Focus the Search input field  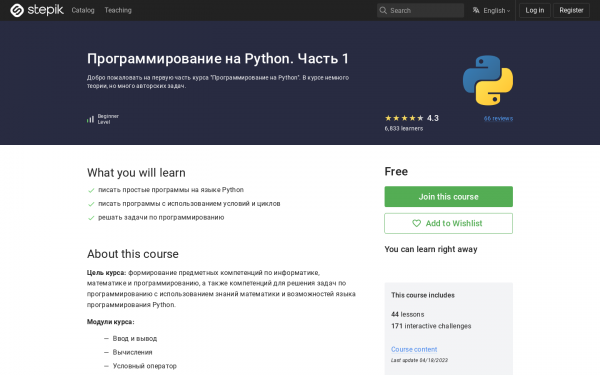point(420,10)
